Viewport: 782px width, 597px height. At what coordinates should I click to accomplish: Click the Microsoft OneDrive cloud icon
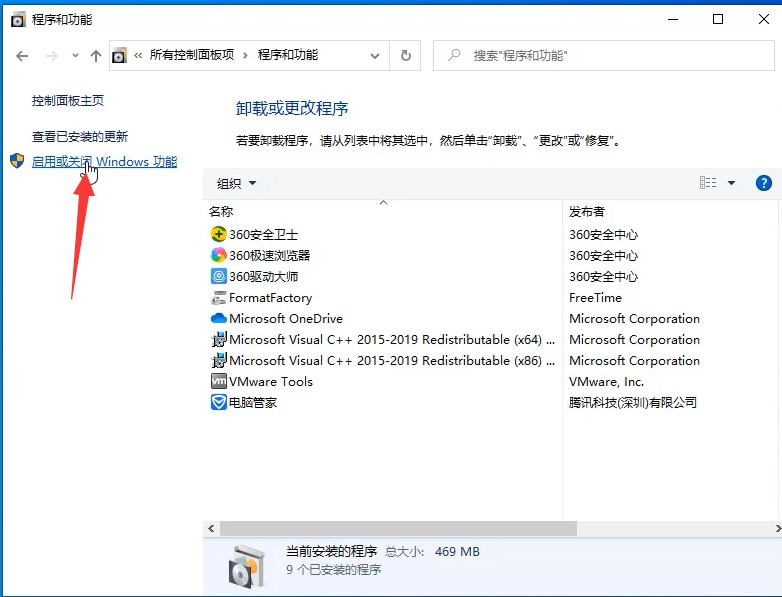point(219,318)
